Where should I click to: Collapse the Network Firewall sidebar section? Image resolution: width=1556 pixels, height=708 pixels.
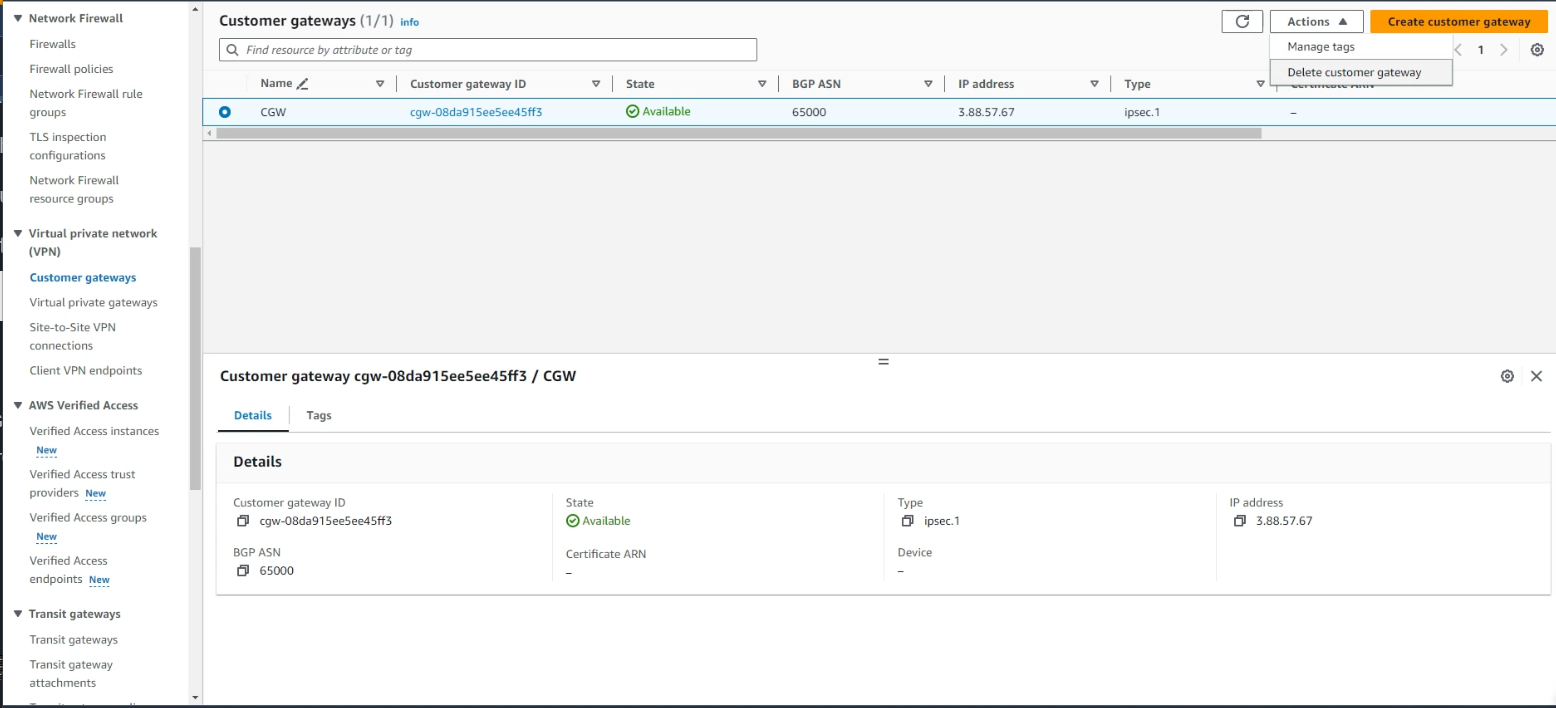pos(18,19)
